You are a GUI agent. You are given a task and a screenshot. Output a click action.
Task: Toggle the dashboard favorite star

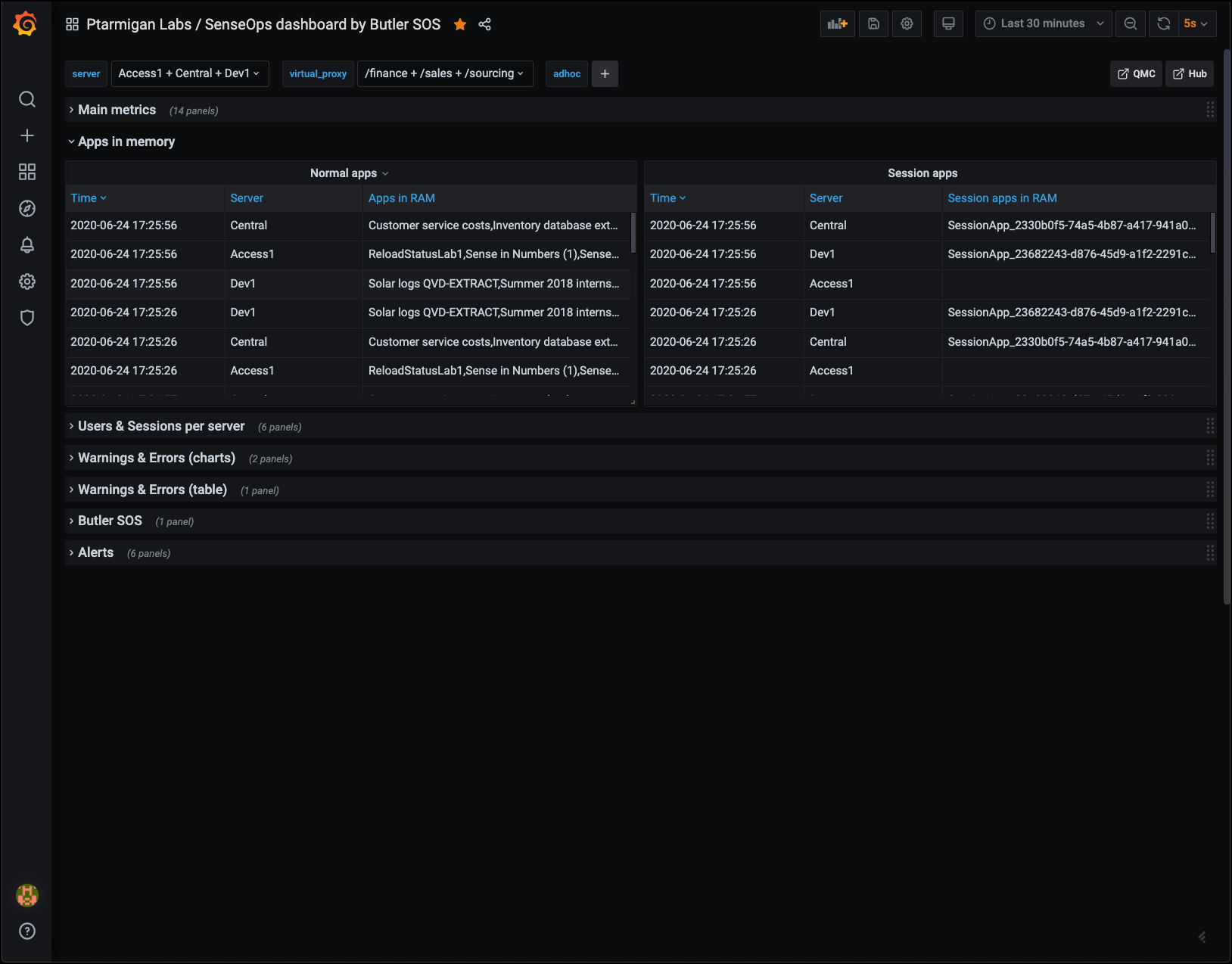pos(460,24)
